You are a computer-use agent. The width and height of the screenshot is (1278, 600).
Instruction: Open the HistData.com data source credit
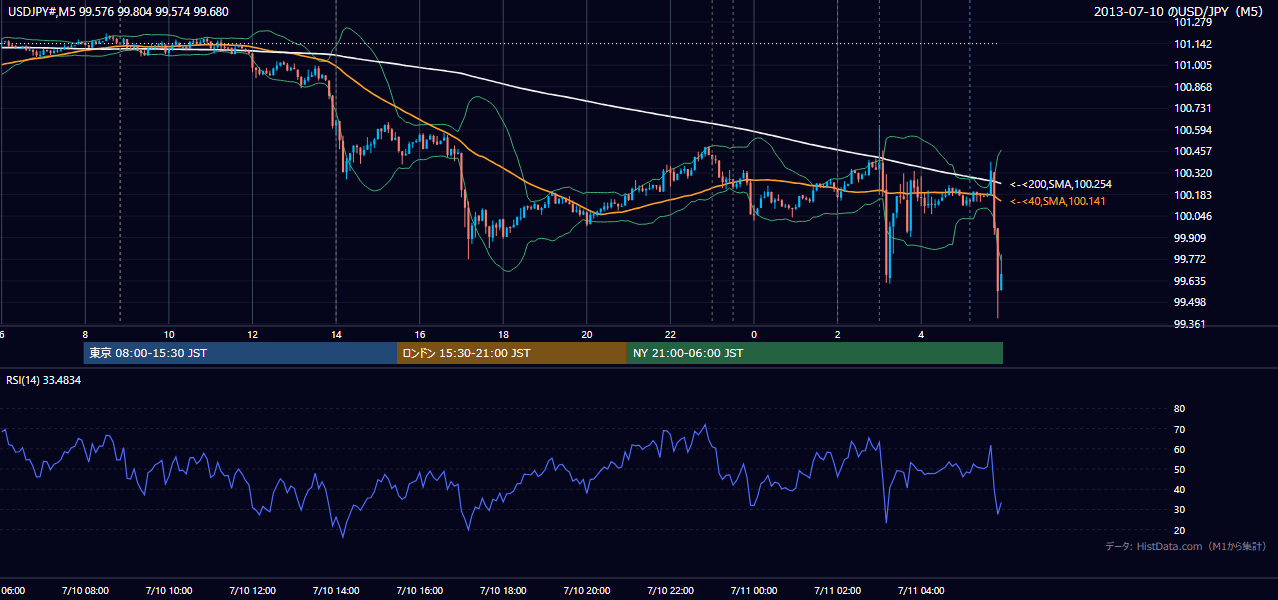pyautogui.click(x=1186, y=546)
